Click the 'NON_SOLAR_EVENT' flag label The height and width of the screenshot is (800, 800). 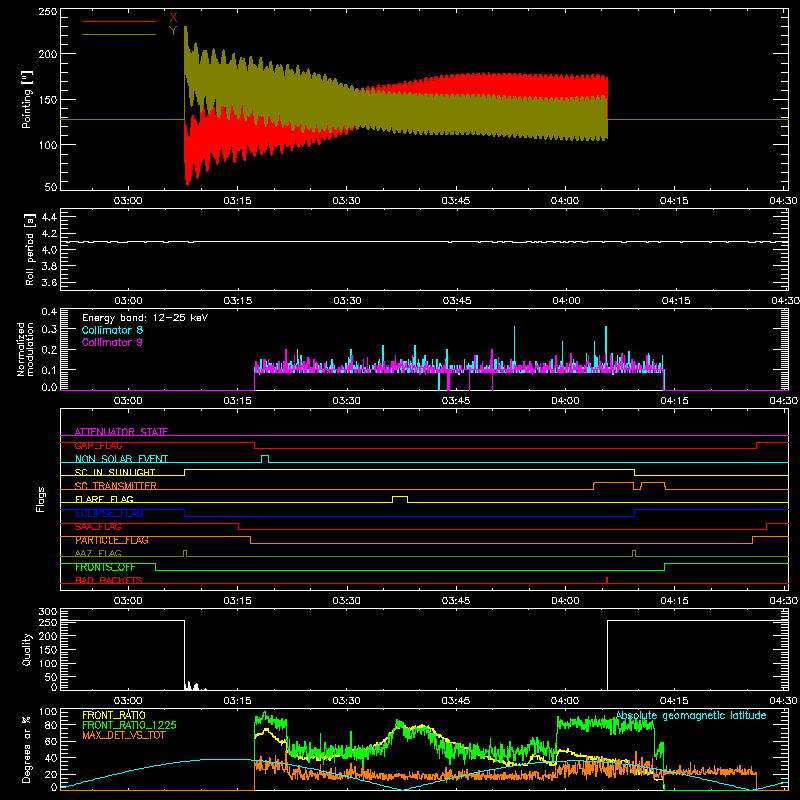pos(121,459)
